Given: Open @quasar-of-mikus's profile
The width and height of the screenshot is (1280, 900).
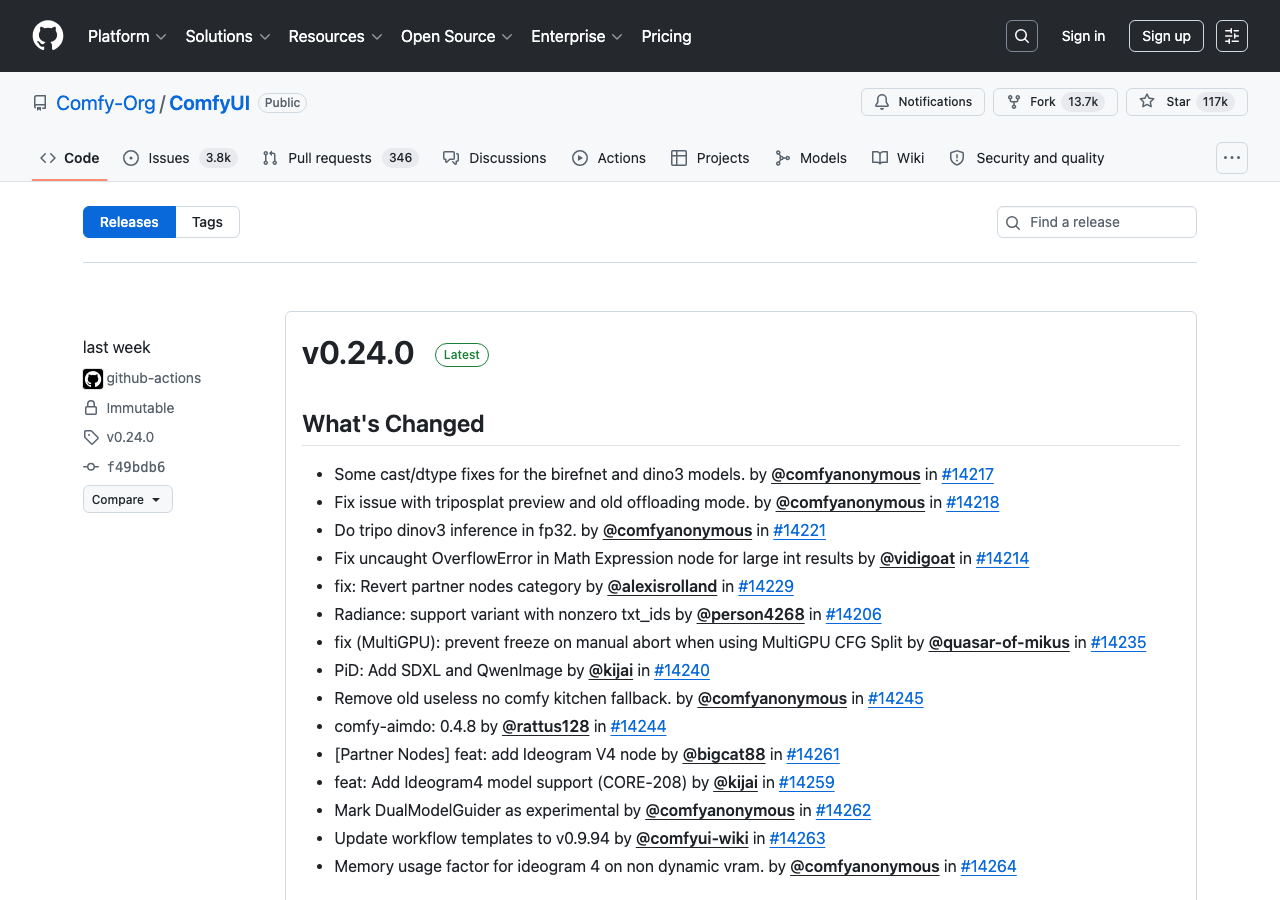Looking at the screenshot, I should click(x=999, y=642).
